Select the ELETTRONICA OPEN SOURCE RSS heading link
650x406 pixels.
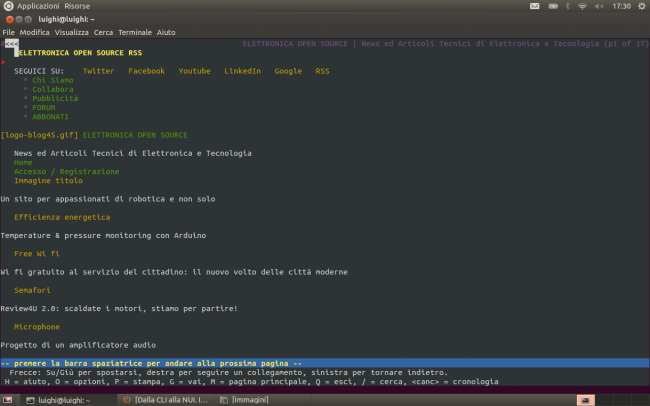tap(80, 53)
